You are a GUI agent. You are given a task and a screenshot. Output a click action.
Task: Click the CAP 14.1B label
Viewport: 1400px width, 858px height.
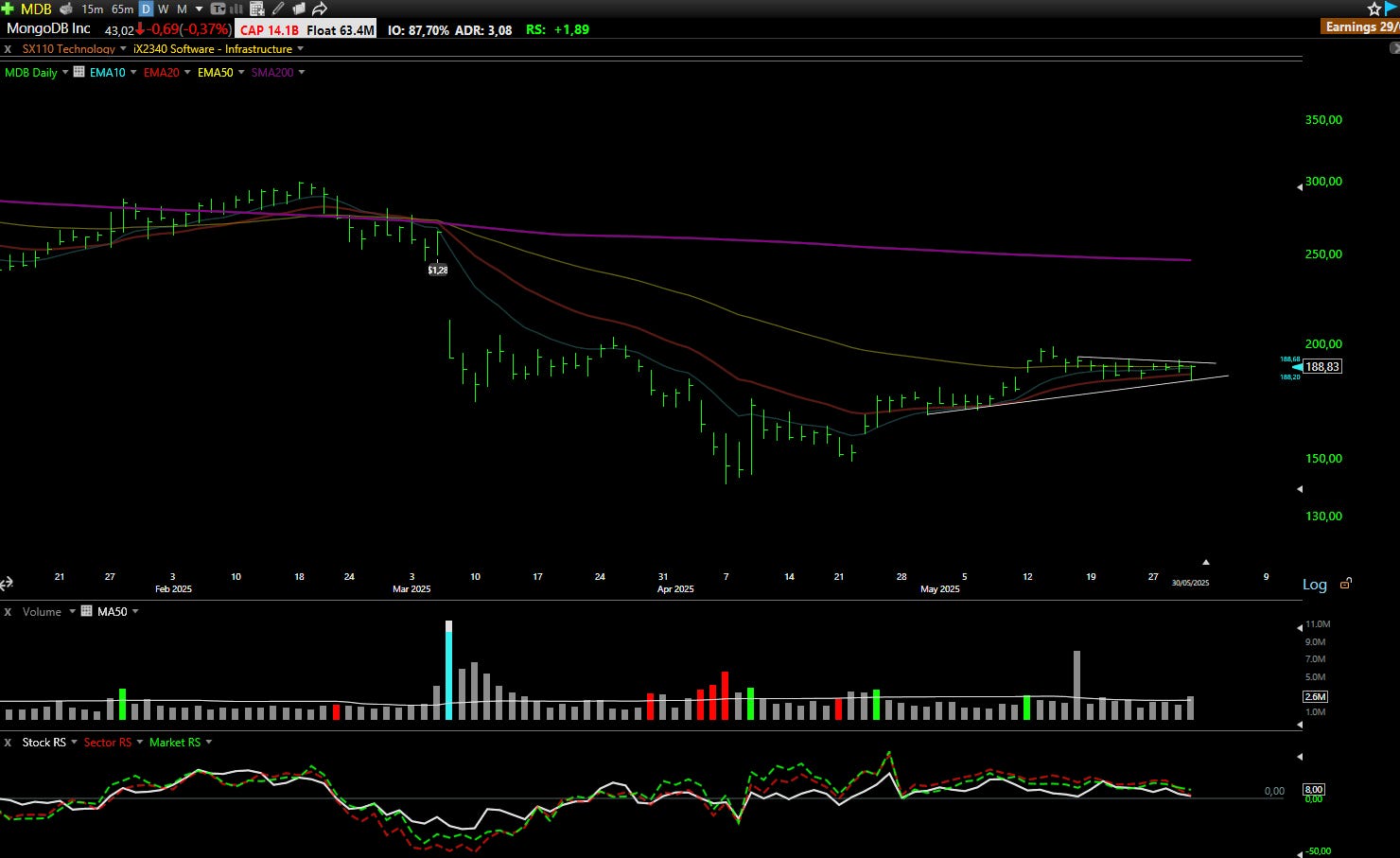pyautogui.click(x=270, y=29)
